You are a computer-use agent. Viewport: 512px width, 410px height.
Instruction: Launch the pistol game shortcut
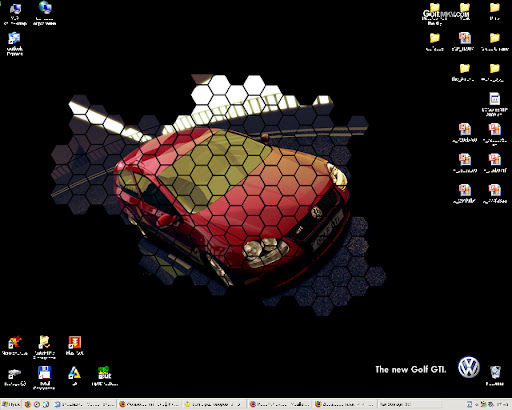coord(15,377)
